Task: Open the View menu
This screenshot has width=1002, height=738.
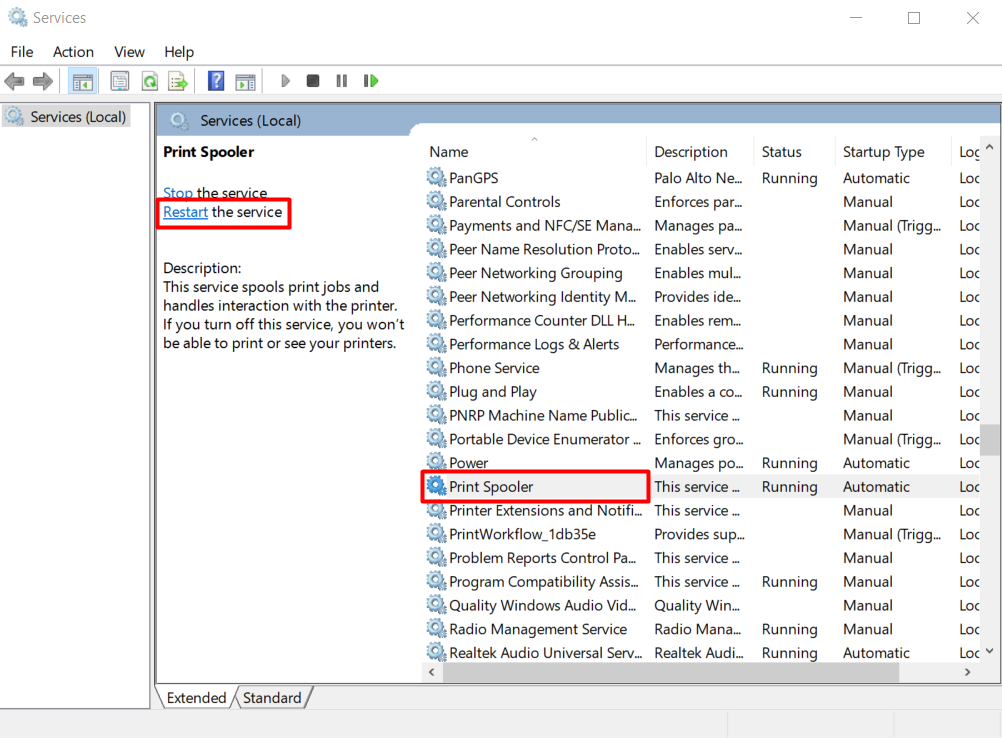Action: click(x=129, y=52)
